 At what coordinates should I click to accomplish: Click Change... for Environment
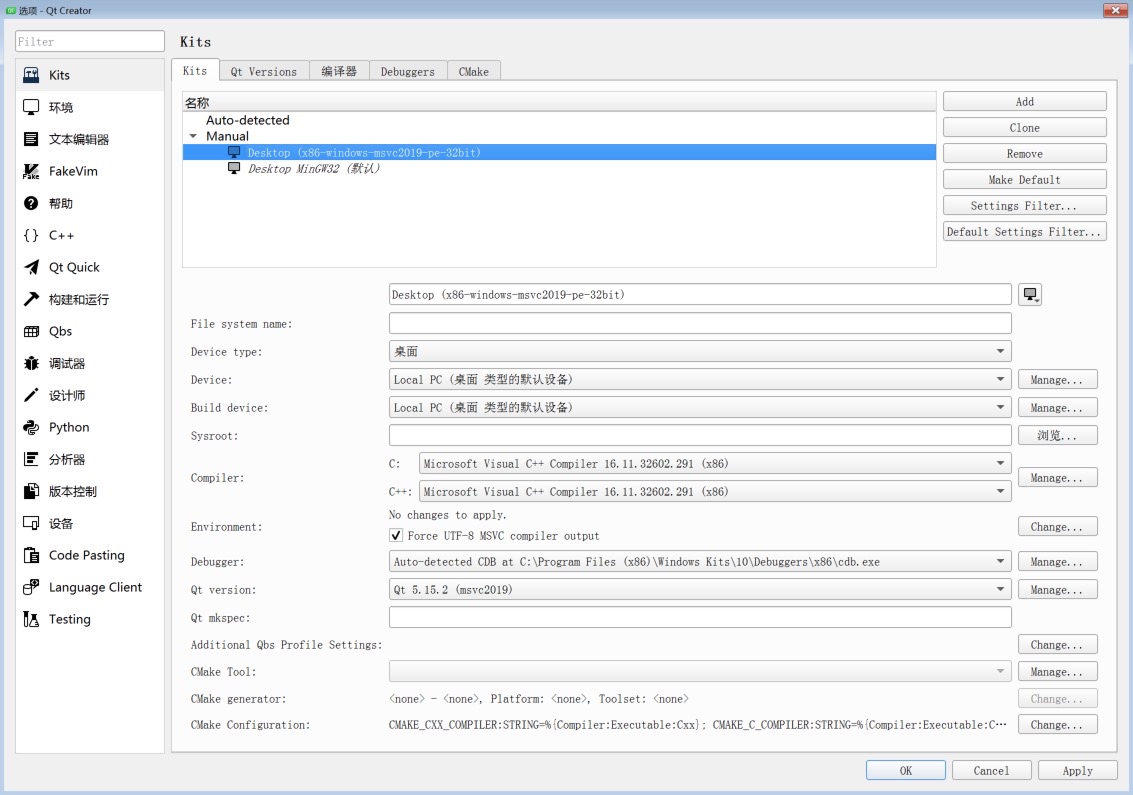(1058, 527)
